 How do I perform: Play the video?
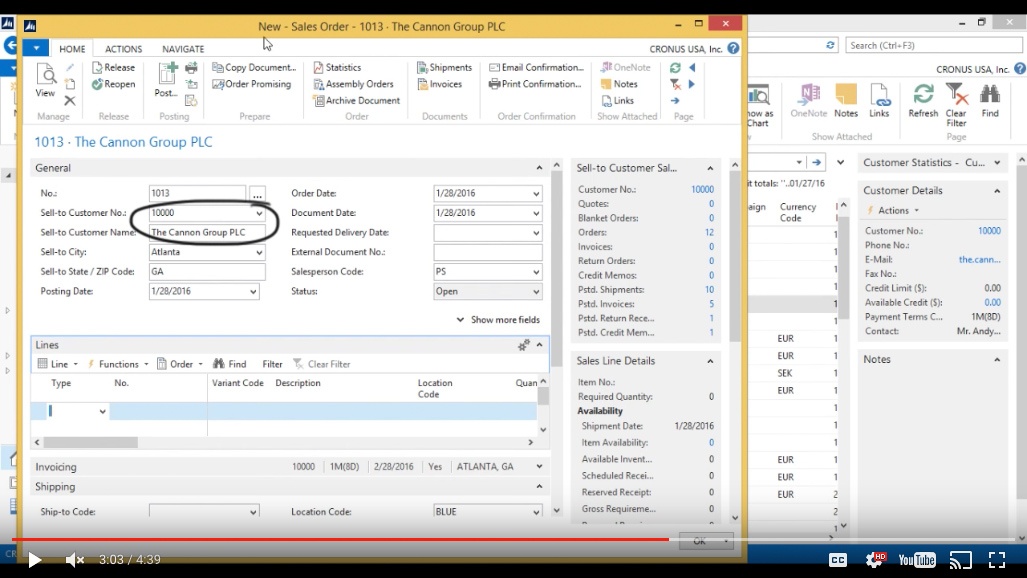tap(35, 560)
